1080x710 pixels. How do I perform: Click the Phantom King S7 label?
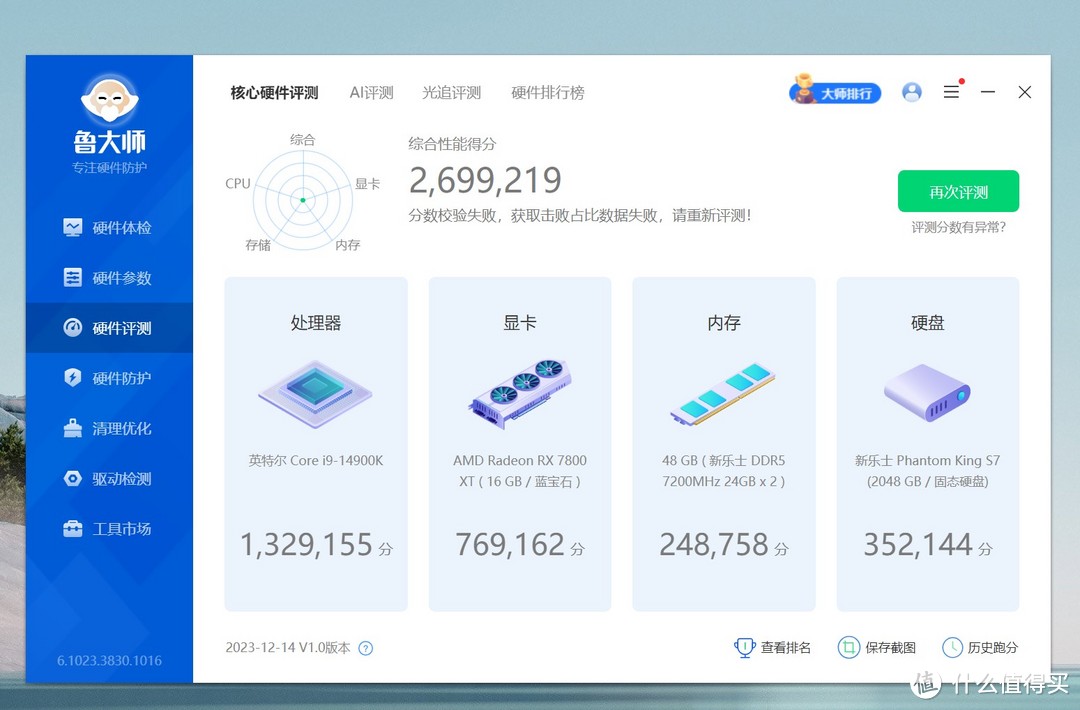click(927, 470)
